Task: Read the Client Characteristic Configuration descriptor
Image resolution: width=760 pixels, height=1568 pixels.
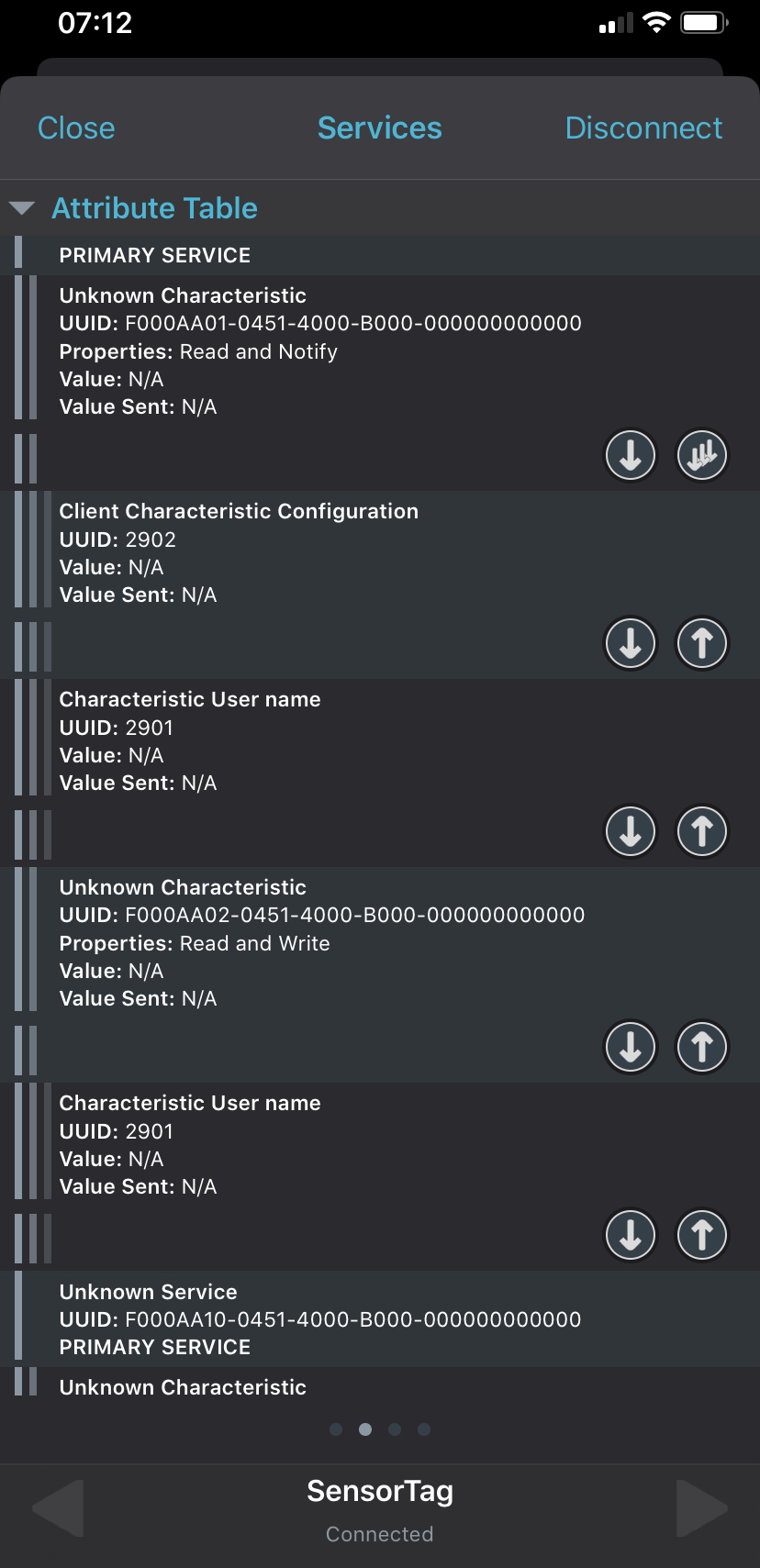Action: pos(631,643)
